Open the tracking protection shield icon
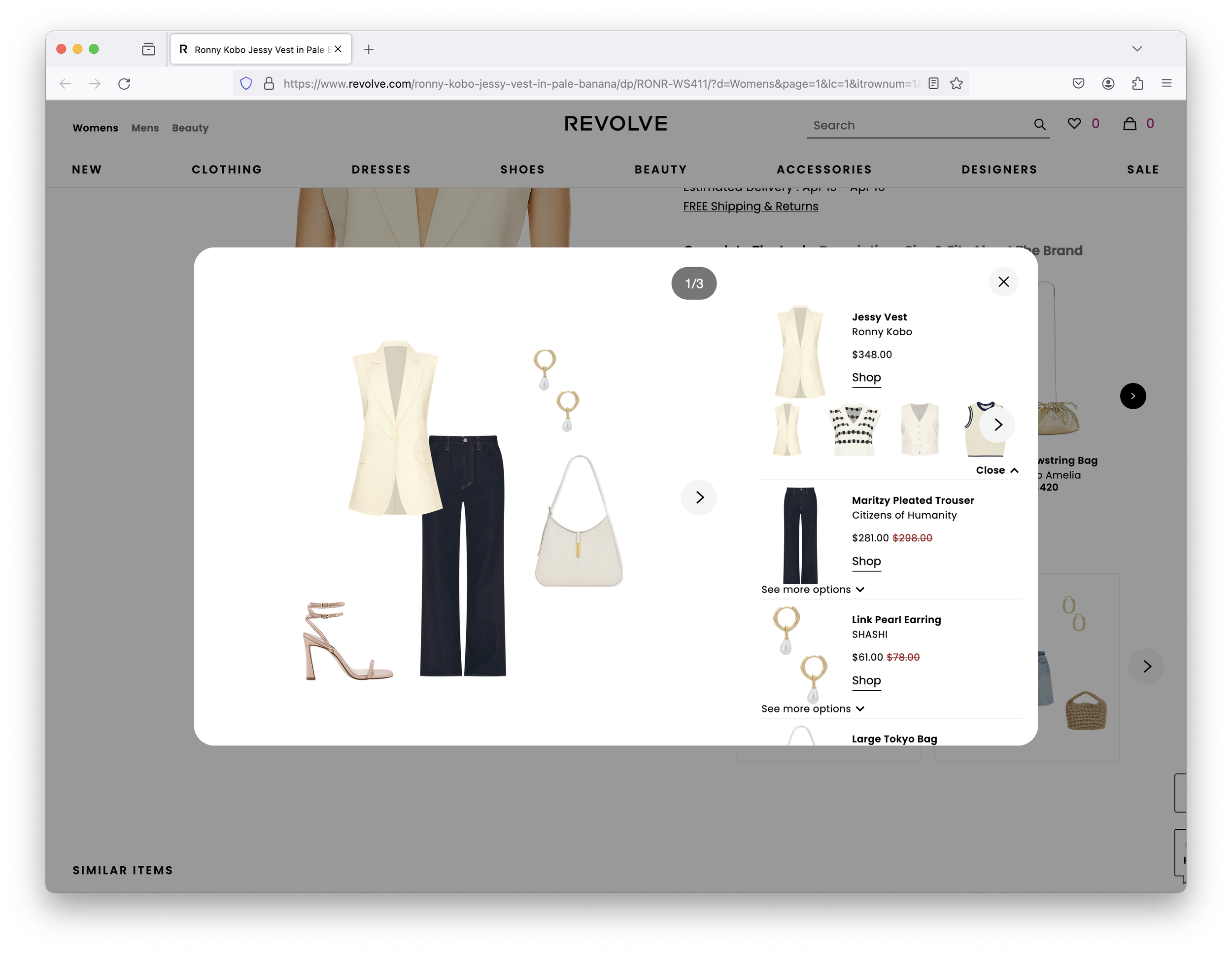Screen dimensions: 1232x953 coord(246,83)
